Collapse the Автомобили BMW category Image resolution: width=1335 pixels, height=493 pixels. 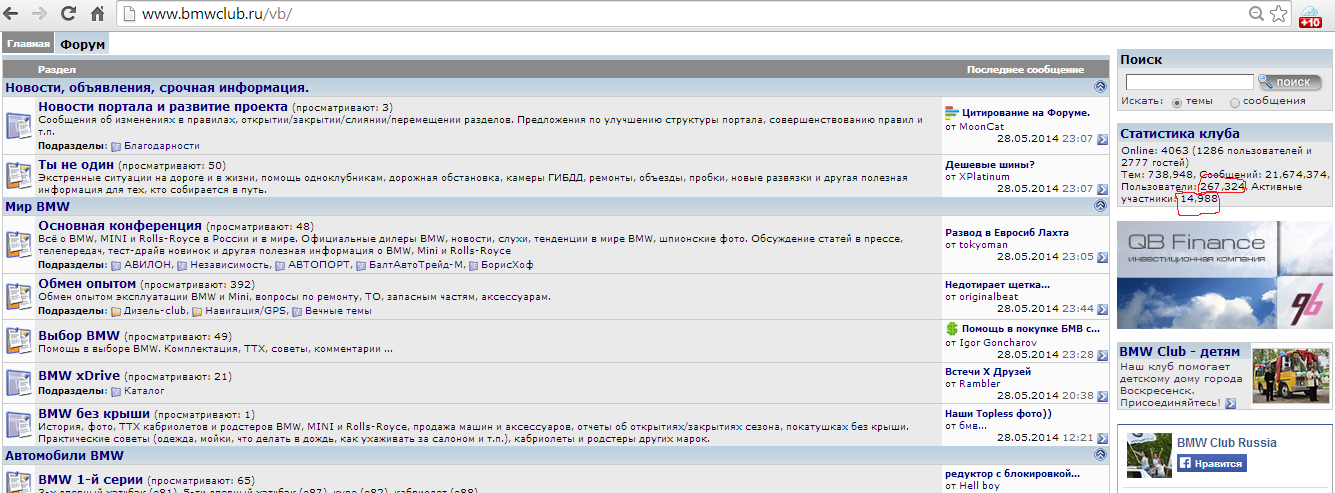click(1101, 455)
